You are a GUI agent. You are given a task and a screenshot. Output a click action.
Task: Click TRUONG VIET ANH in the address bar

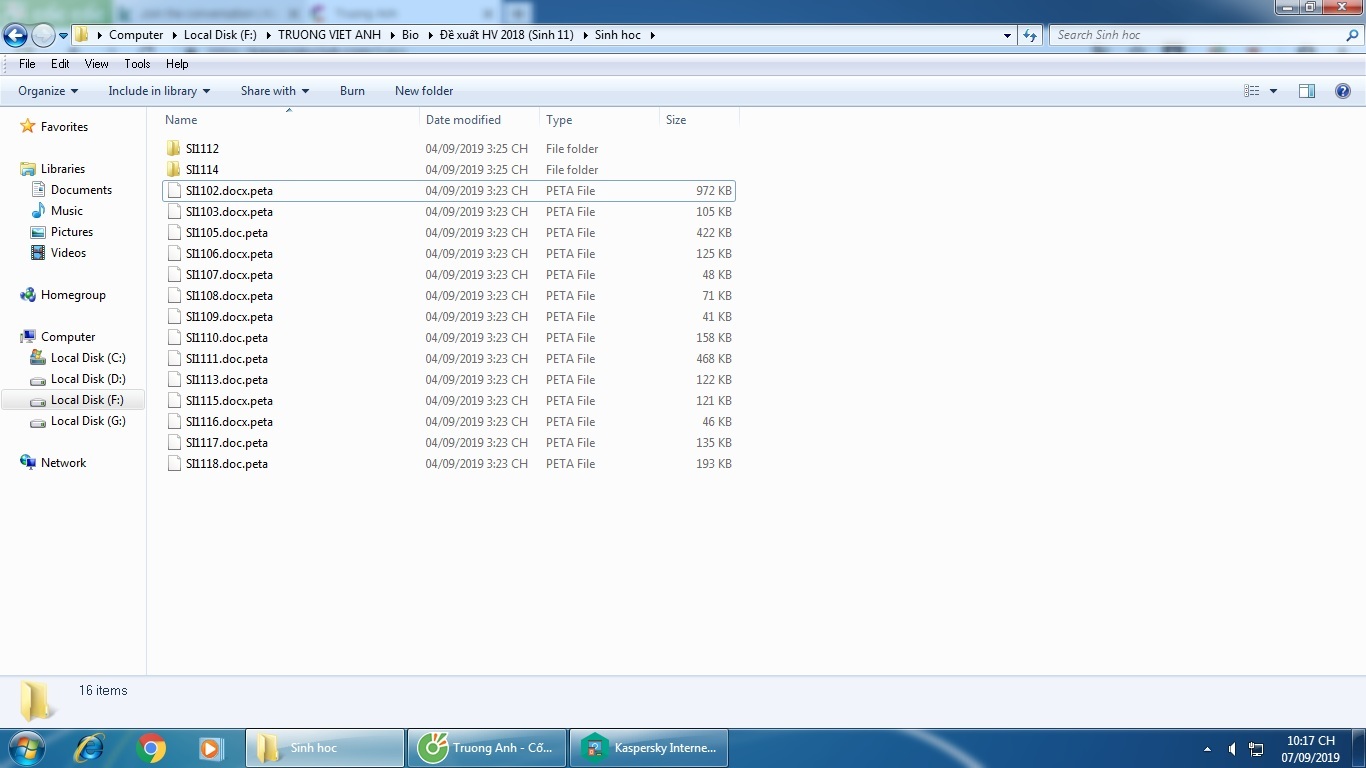[x=329, y=35]
